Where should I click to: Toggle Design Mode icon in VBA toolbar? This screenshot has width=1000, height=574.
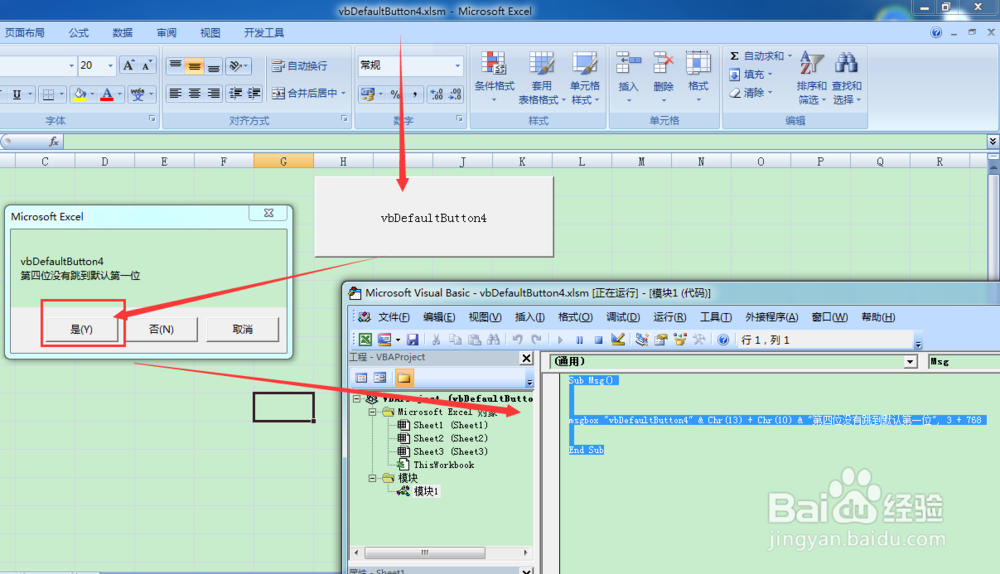[x=617, y=339]
